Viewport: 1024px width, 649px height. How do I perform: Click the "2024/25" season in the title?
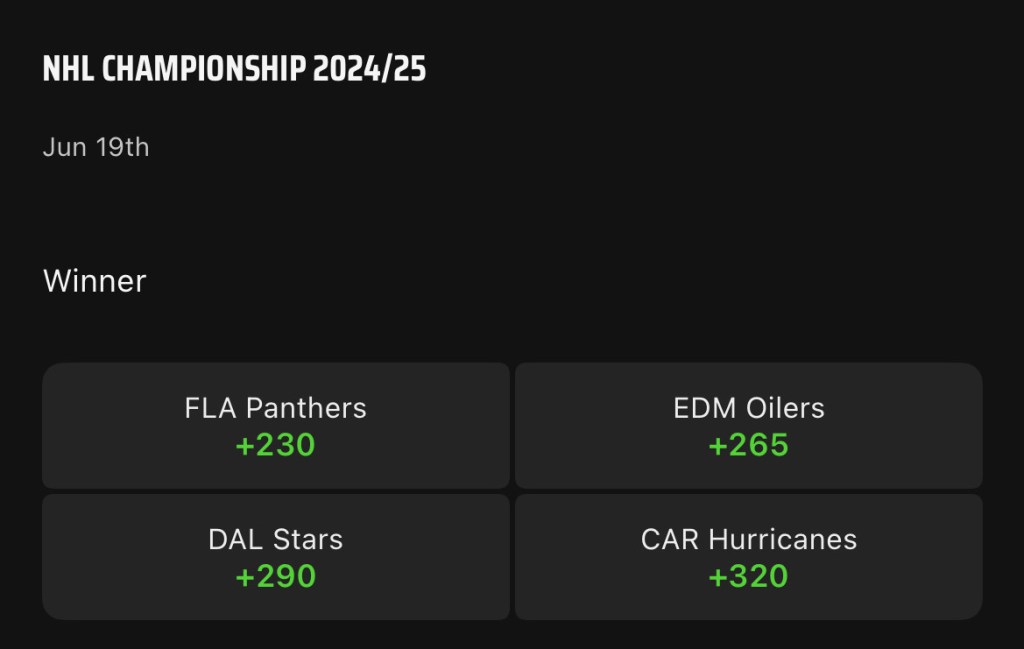point(369,69)
